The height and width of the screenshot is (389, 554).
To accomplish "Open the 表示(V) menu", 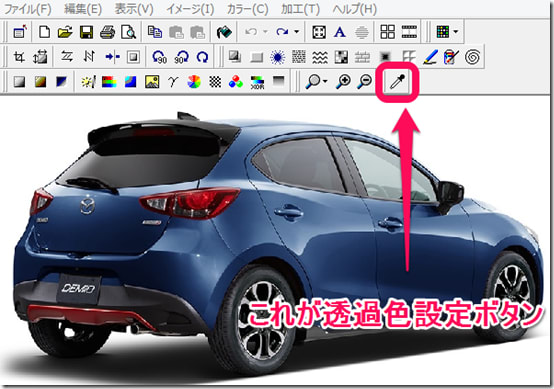I will pos(134,9).
